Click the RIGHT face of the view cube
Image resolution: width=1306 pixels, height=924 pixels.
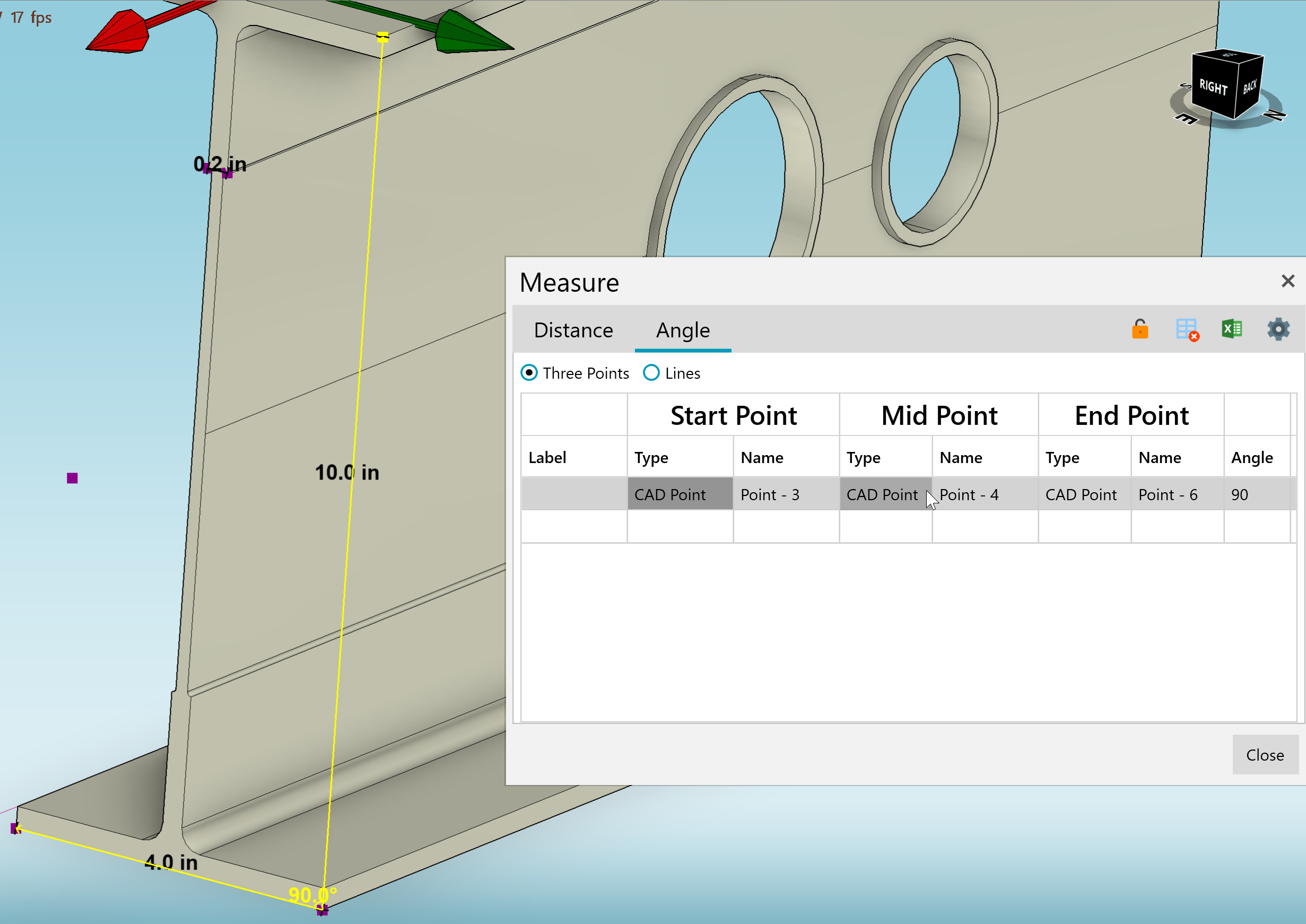1213,87
